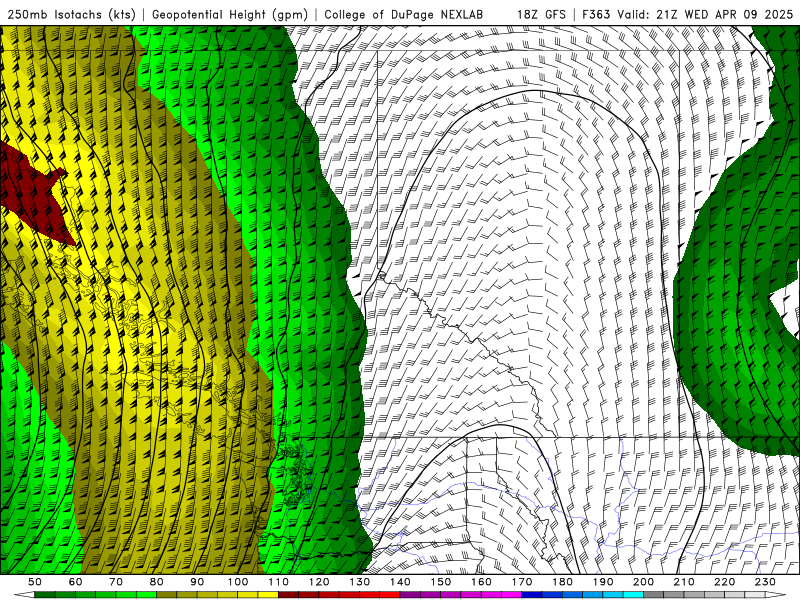Click the 130 label on the color scale
This screenshot has width=800, height=600.
point(360,582)
